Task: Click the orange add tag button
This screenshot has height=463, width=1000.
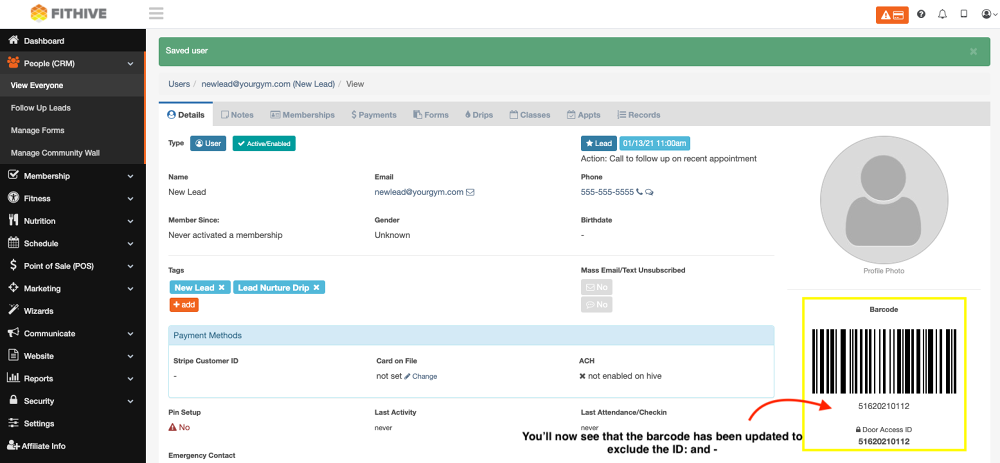Action: click(185, 304)
